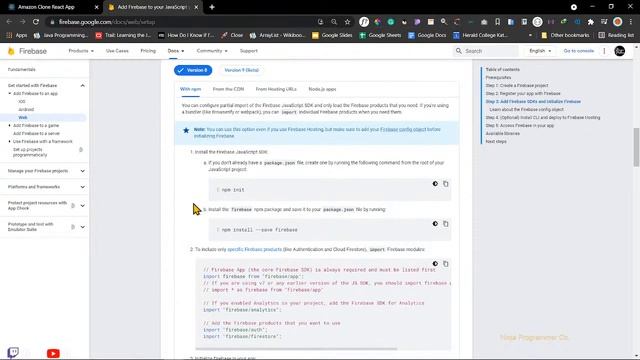Toggle dark theme on npm init code
This screenshot has width=640, height=360.
(x=435, y=184)
